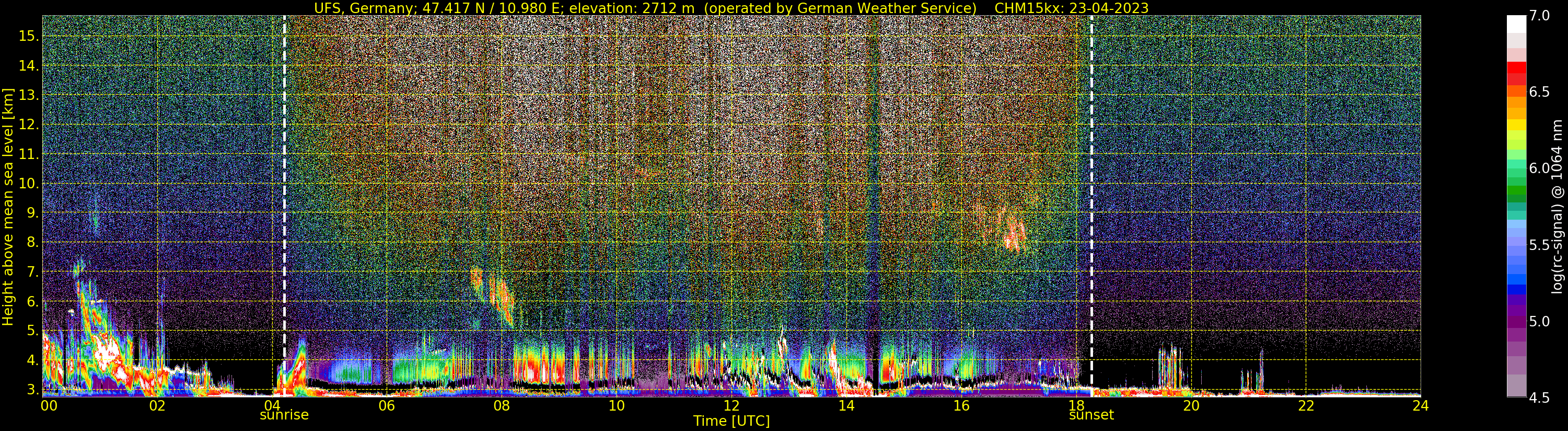Click the time tick label '24'
Viewport: 1568px width, 431px height.
(1421, 405)
